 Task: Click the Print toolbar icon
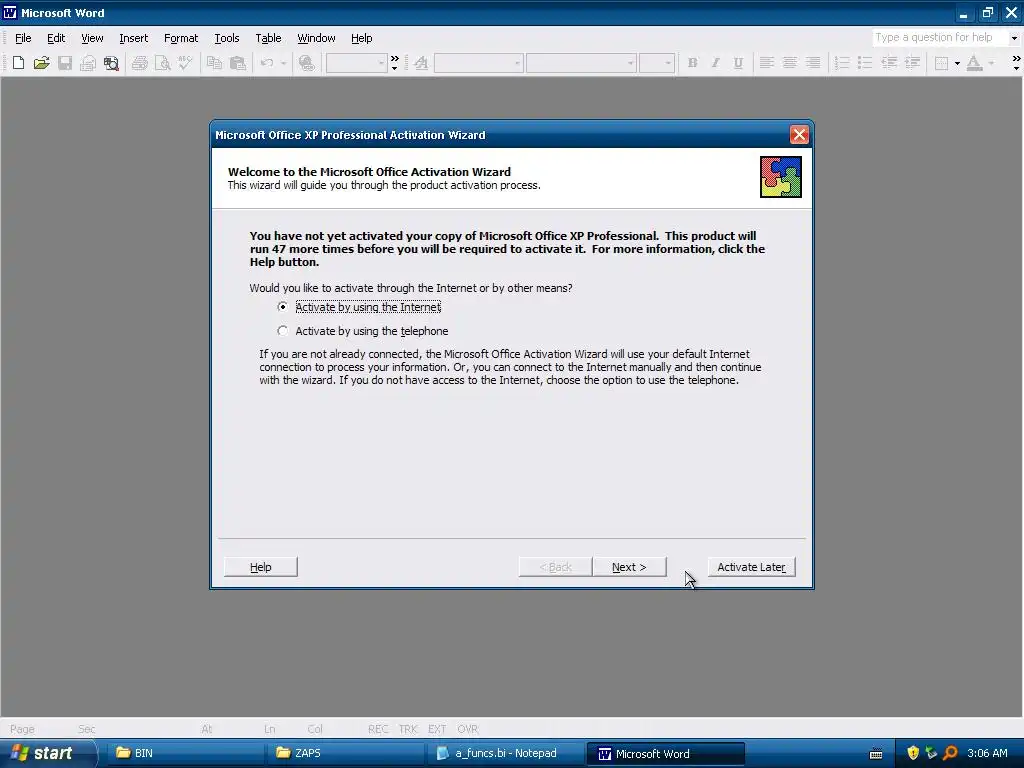[x=140, y=63]
